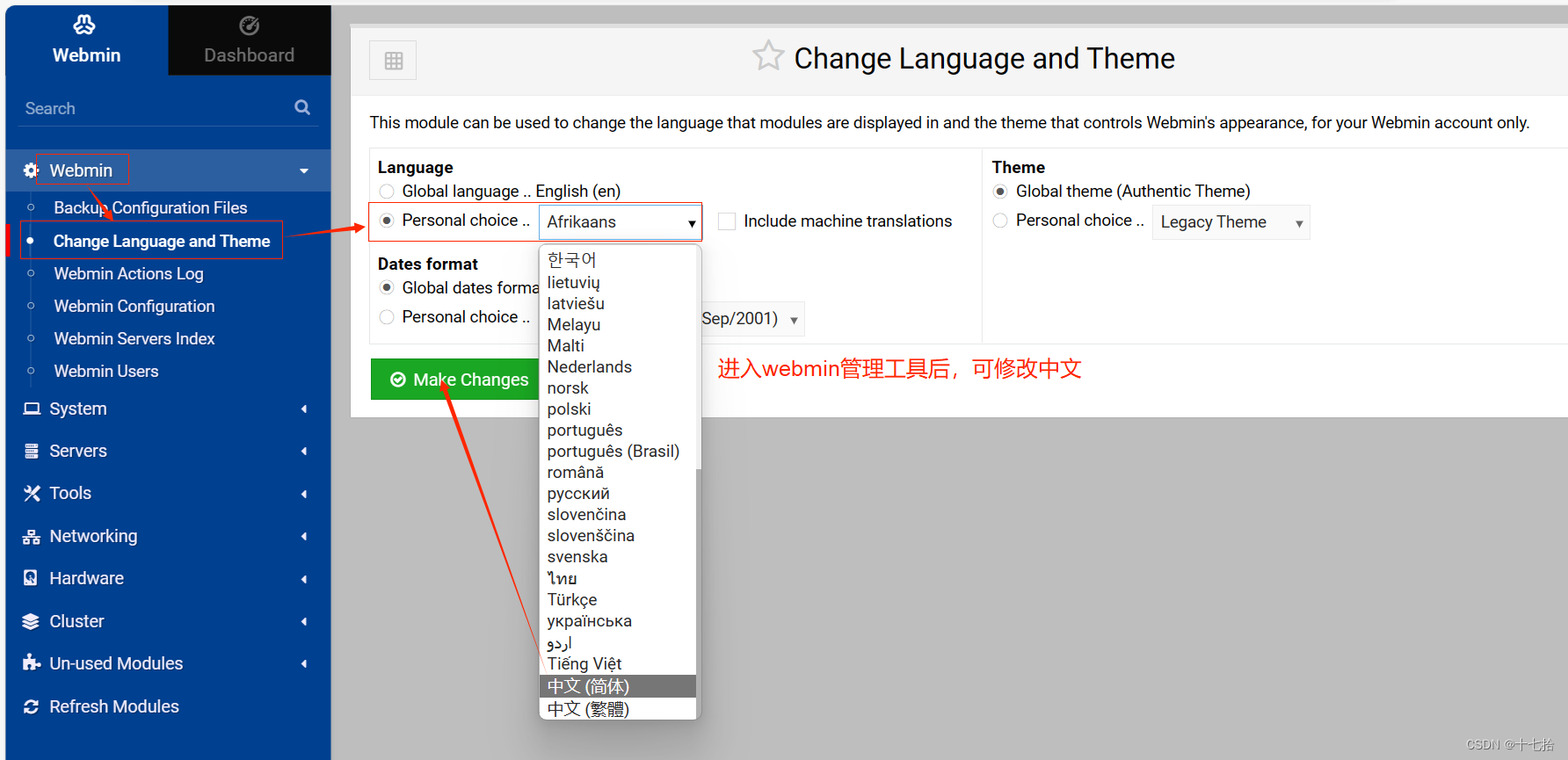Choose українська from language list
The image size is (1568, 760).
coord(617,620)
